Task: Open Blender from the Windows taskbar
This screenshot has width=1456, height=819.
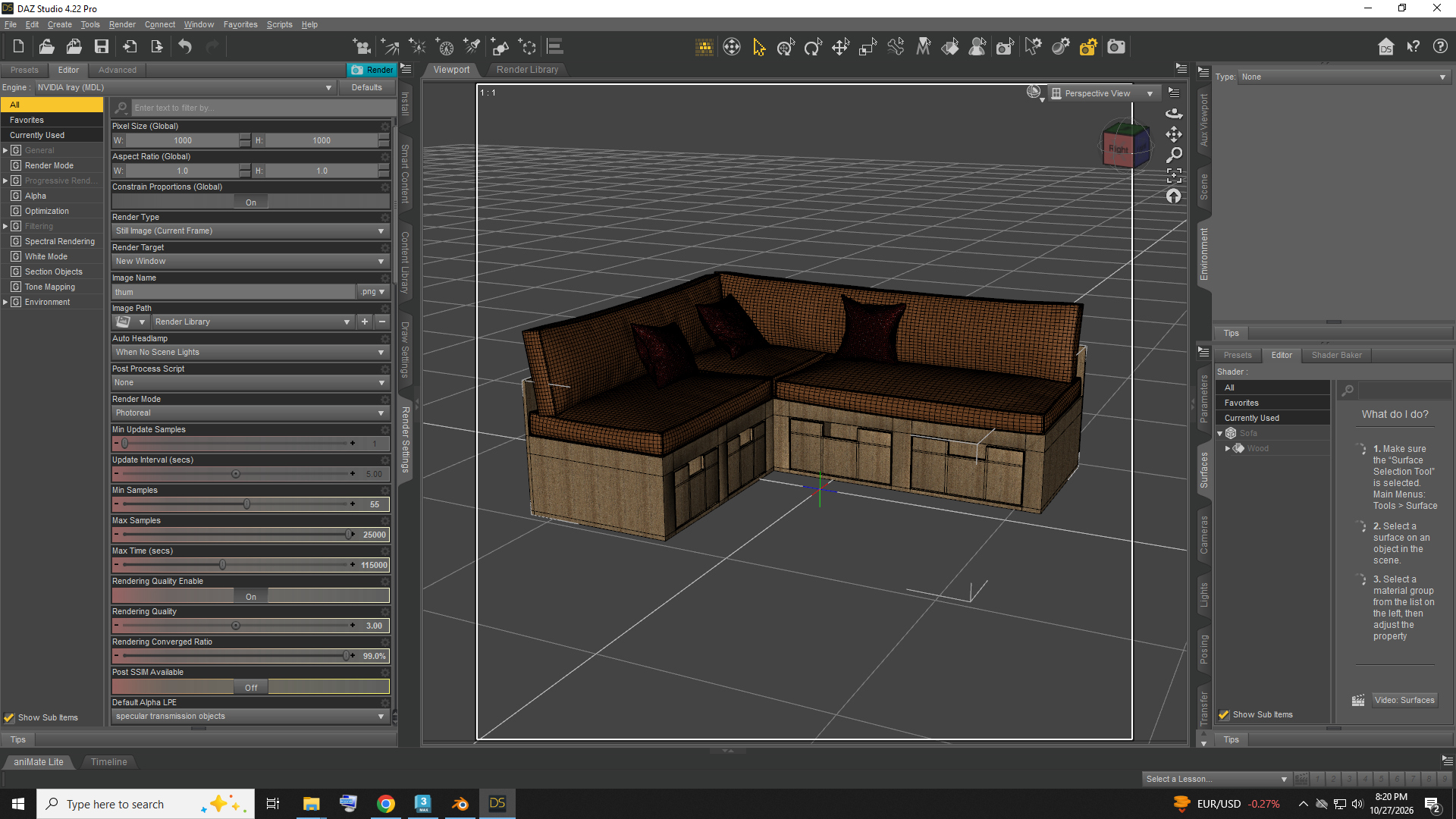Action: [x=460, y=804]
